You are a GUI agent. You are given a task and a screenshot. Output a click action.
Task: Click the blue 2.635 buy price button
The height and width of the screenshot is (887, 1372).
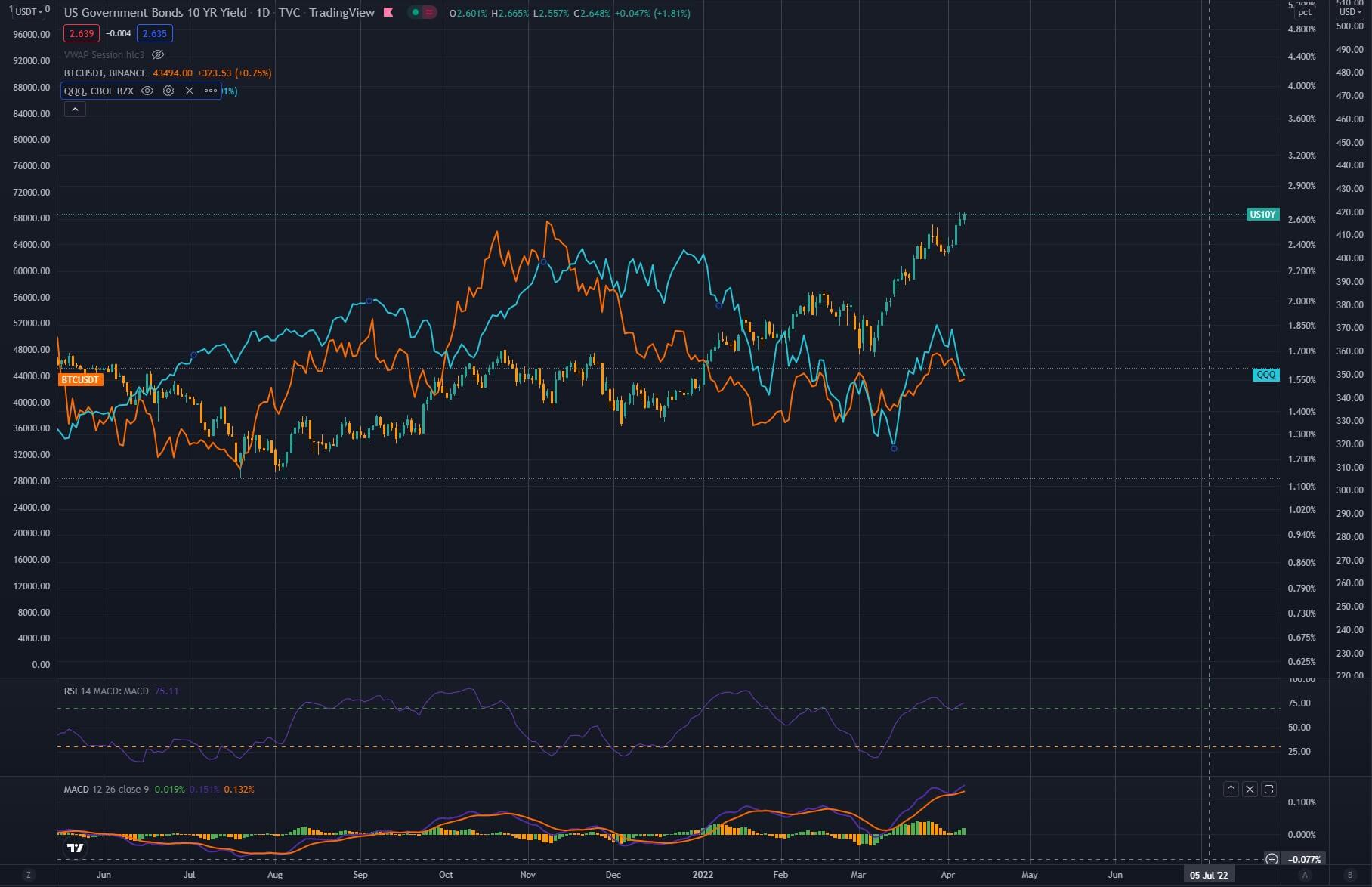coord(154,33)
